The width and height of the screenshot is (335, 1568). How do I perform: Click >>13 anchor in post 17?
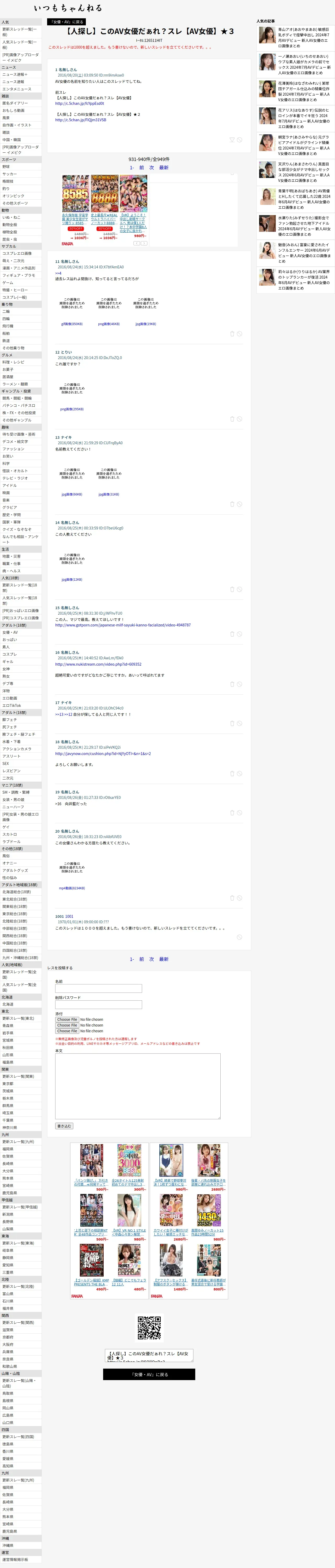59,714
